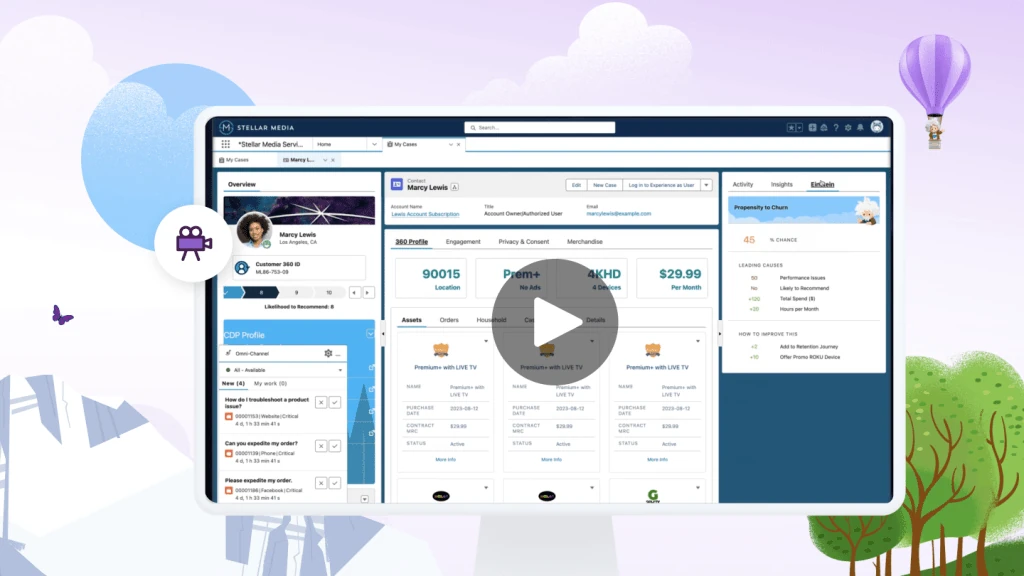Accept 'Please expedite my order.' request
1024x576 pixels.
pyautogui.click(x=334, y=483)
